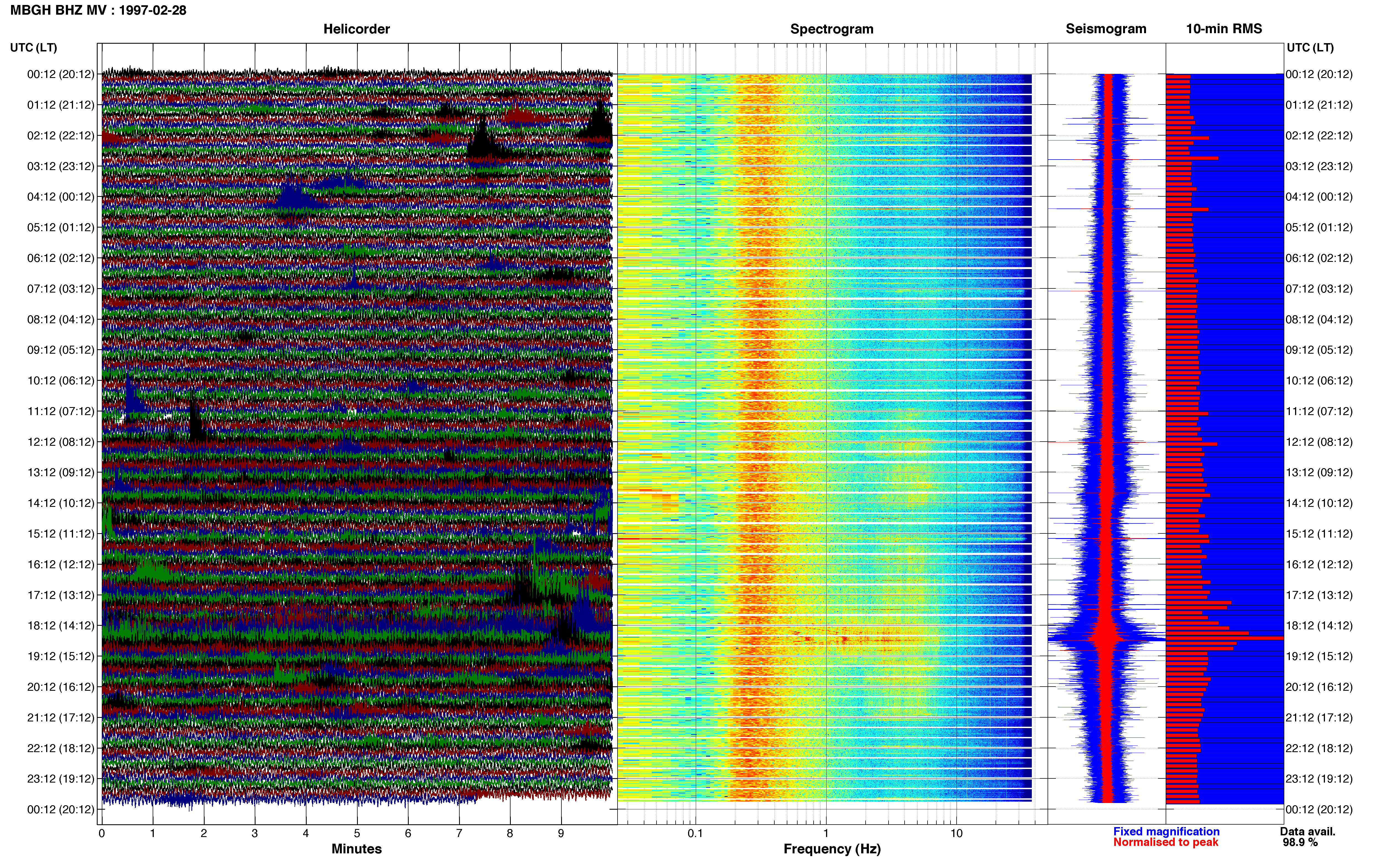Click the 'Frequency (Hz)' x-axis label

[832, 849]
